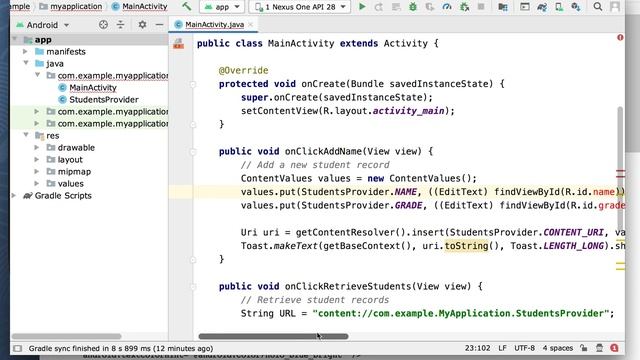Select the Gradle Scripts row
The image size is (640, 360).
pos(89,196)
